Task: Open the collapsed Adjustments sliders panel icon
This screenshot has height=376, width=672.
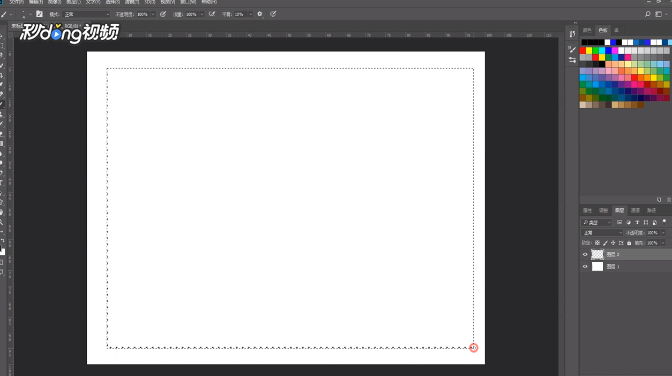Action: (572, 60)
